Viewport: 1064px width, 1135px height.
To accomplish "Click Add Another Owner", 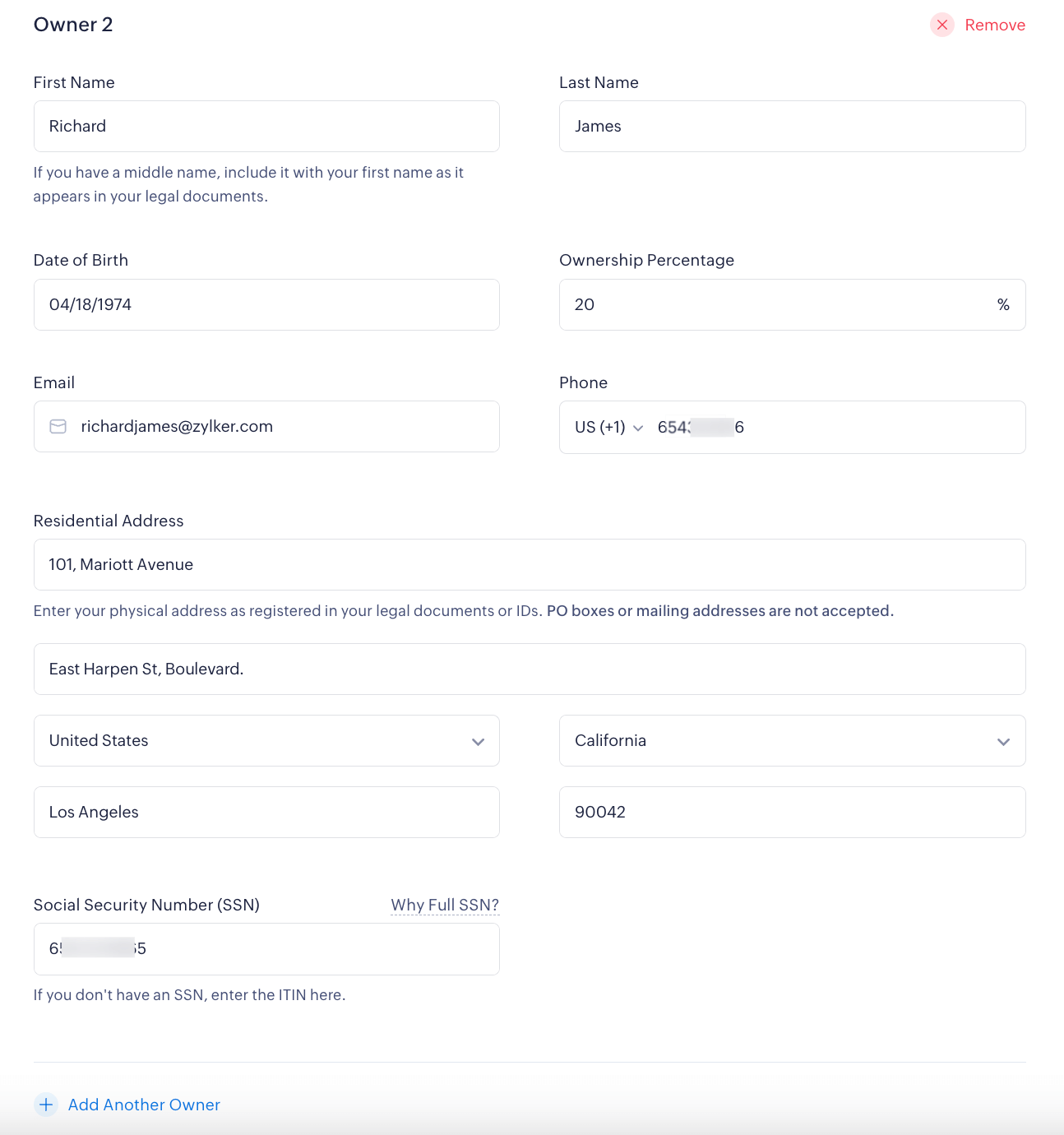I will tap(144, 1105).
